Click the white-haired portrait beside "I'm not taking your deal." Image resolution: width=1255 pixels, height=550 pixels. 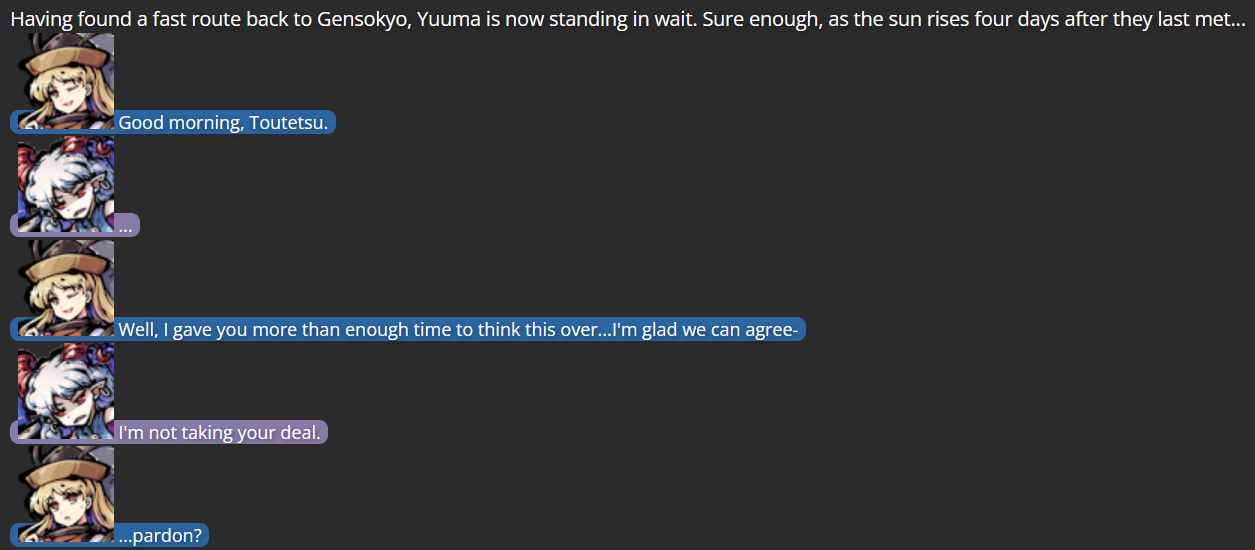tap(66, 391)
